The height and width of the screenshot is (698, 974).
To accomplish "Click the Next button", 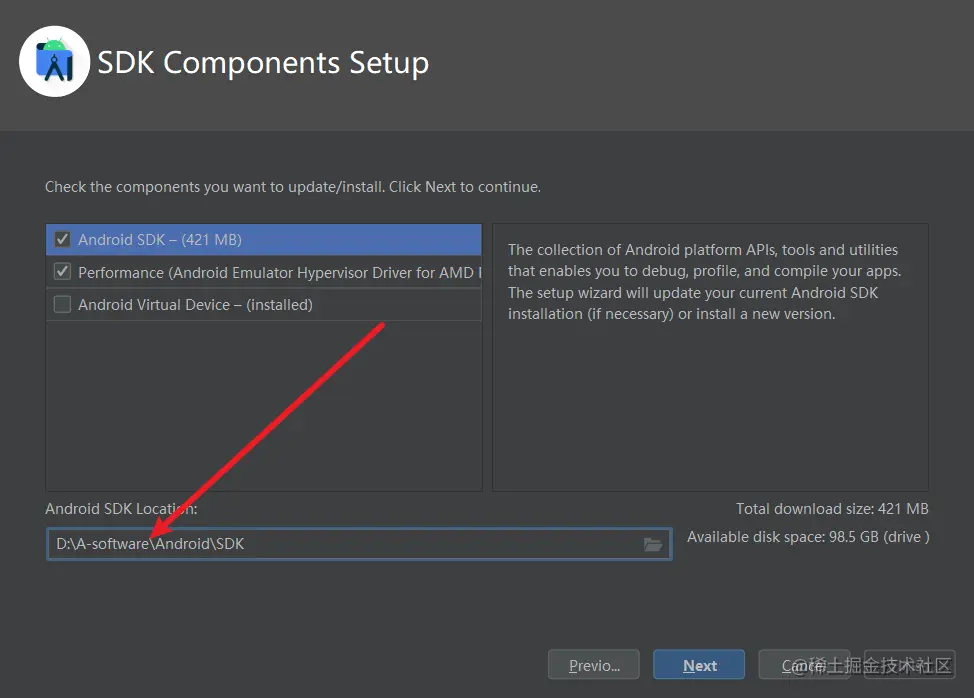I will point(699,665).
